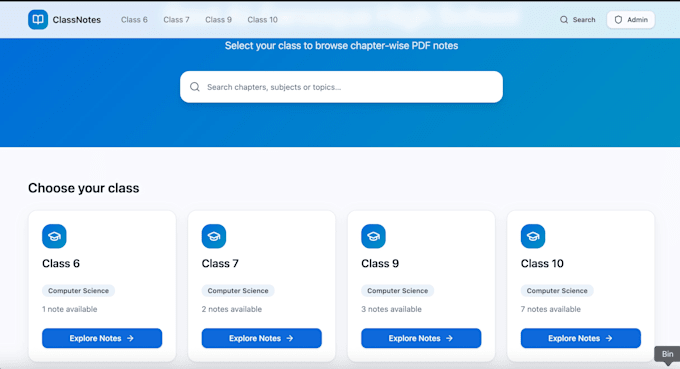Image resolution: width=680 pixels, height=369 pixels.
Task: Open the Admin button
Action: (x=631, y=20)
